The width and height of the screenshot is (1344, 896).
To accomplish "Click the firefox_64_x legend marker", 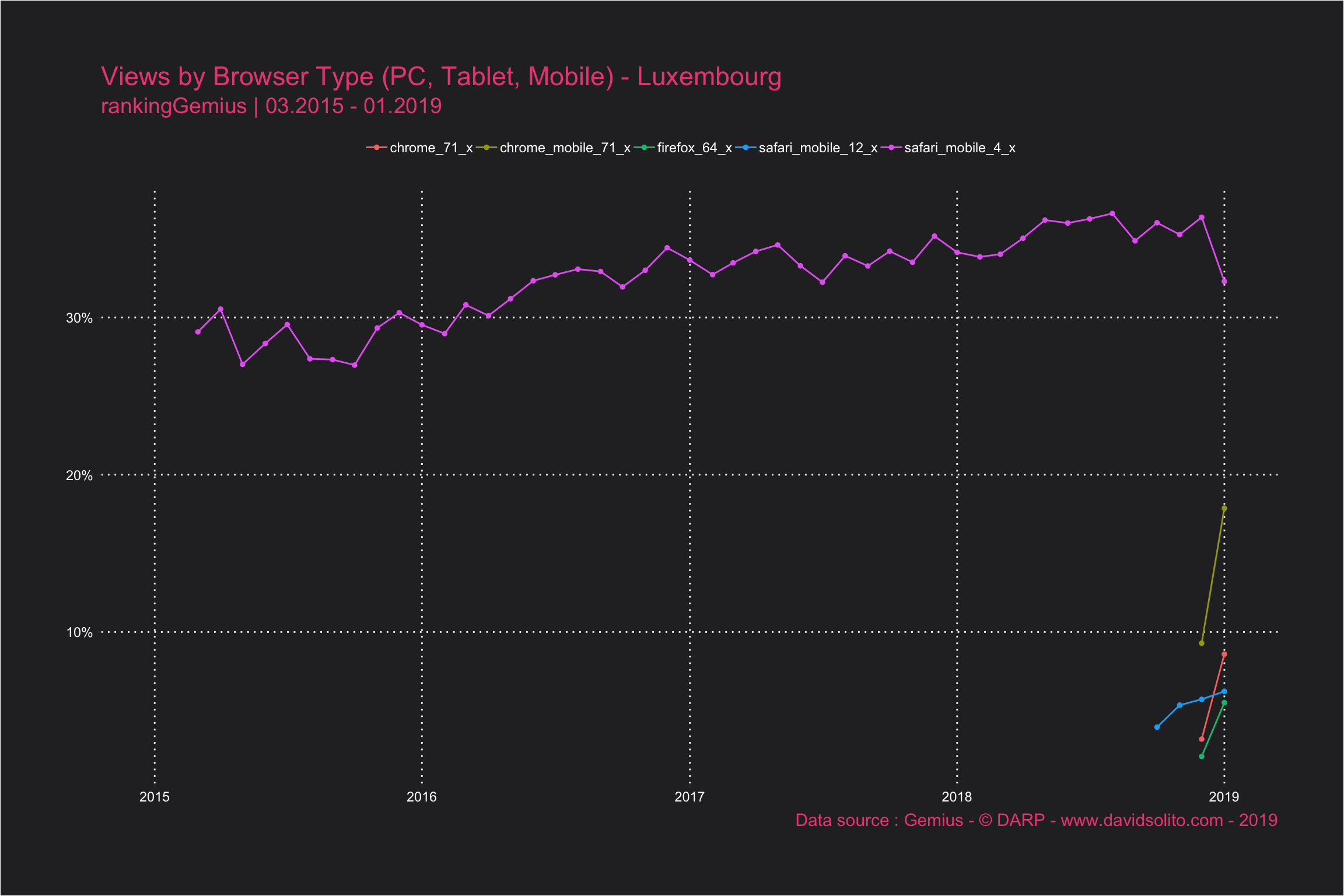I will 644,148.
